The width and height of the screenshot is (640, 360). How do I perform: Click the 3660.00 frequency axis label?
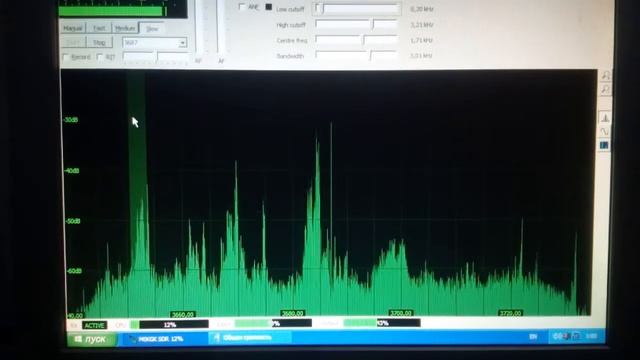tap(182, 314)
